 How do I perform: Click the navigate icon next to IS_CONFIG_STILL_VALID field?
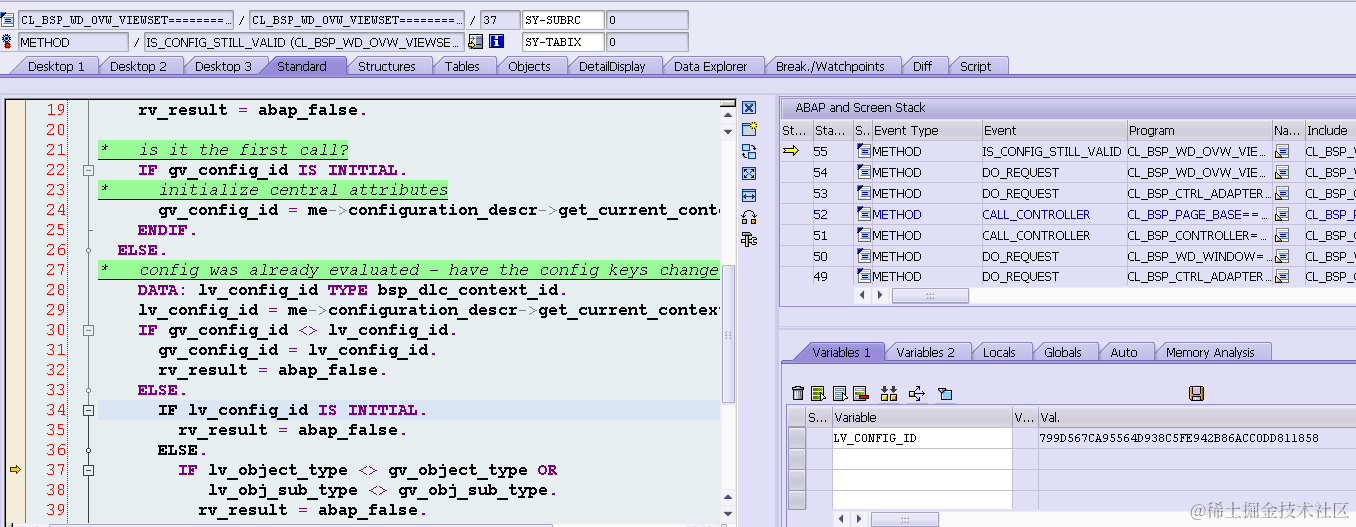[x=475, y=42]
